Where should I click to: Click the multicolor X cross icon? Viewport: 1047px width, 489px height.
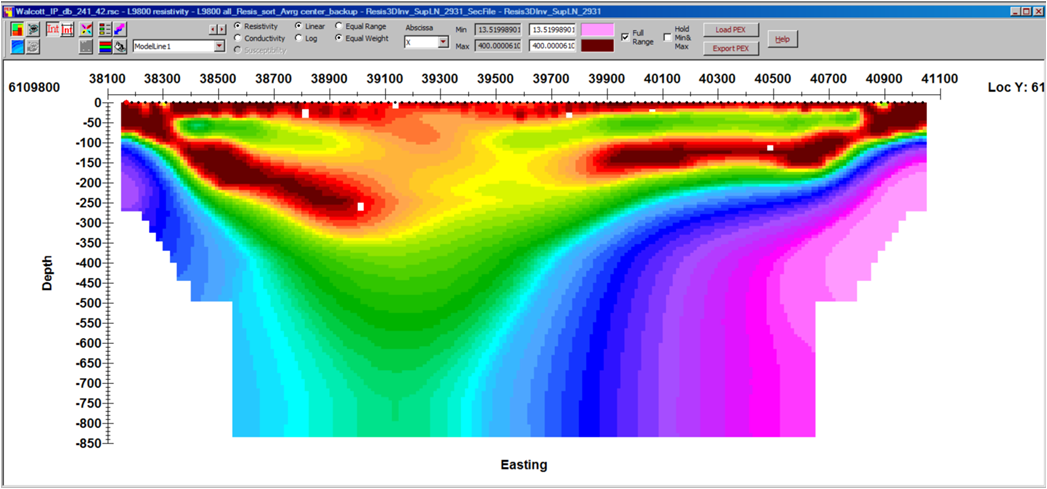click(86, 29)
